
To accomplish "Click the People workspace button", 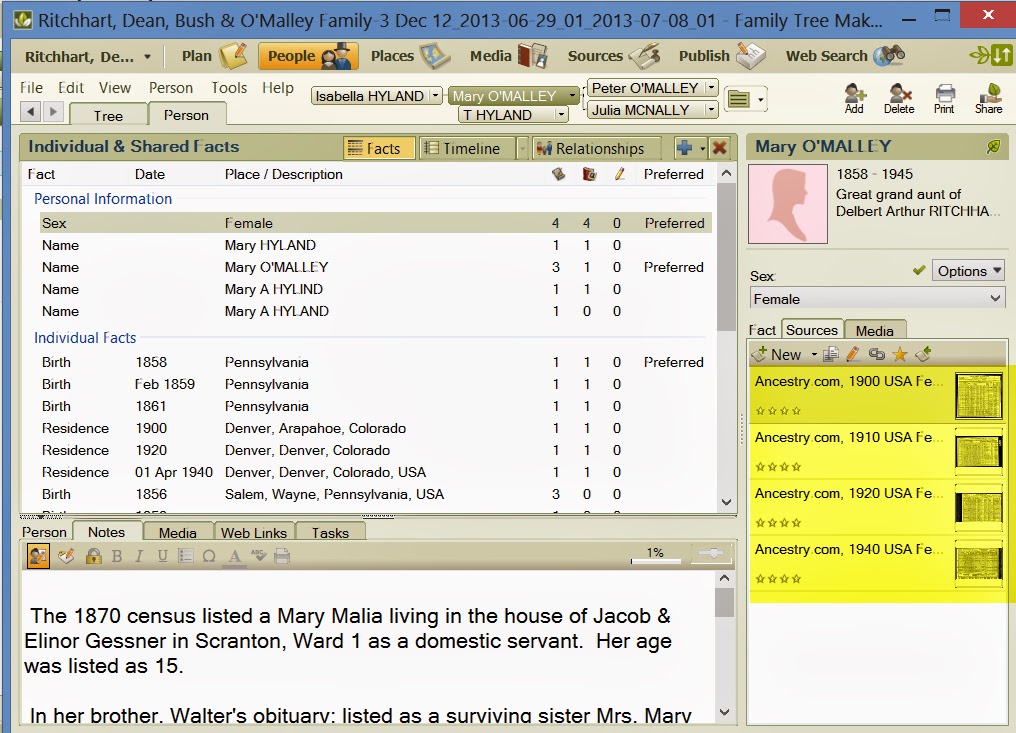I will (x=308, y=56).
